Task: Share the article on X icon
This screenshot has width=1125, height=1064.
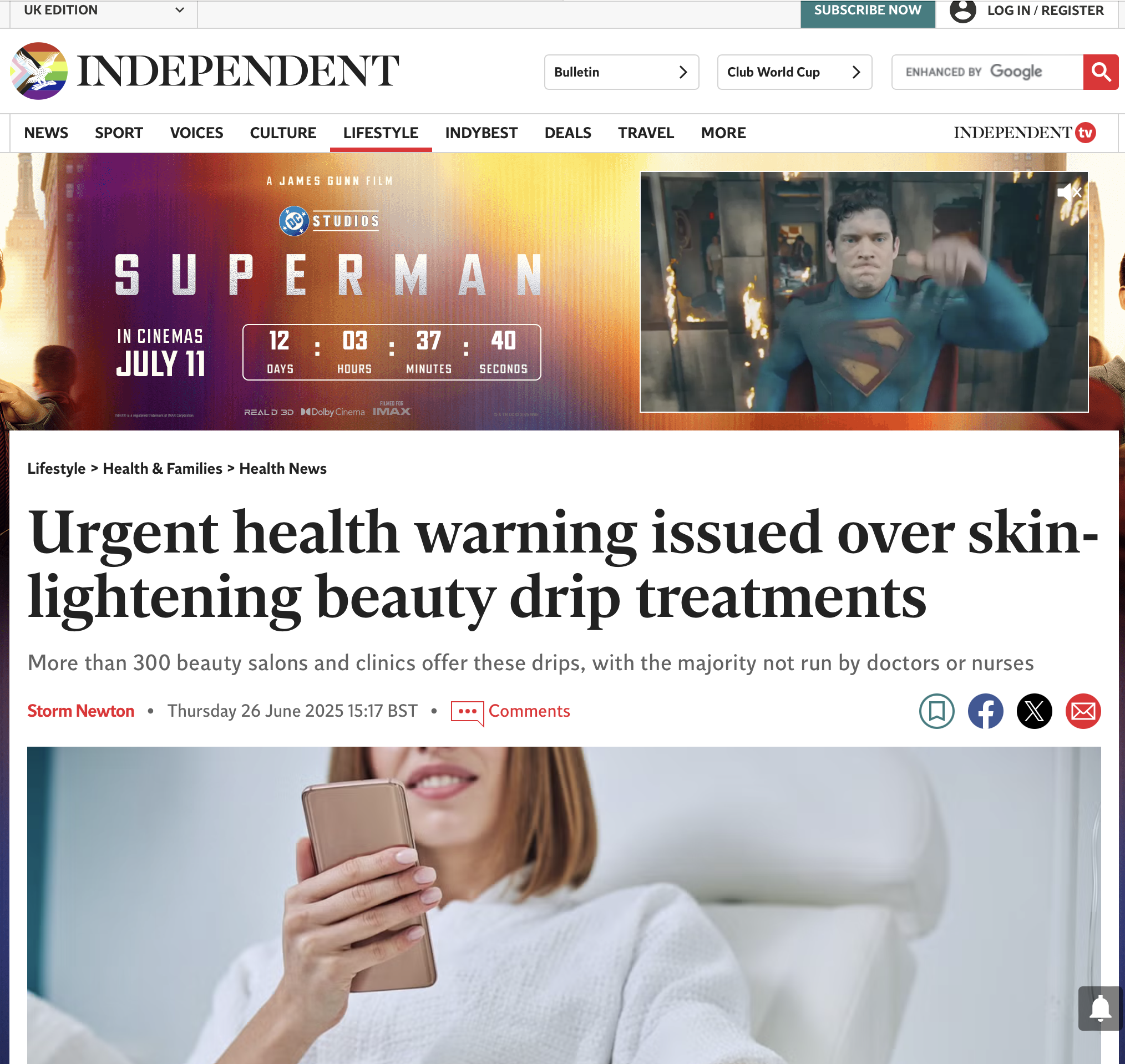Action: click(x=1033, y=711)
